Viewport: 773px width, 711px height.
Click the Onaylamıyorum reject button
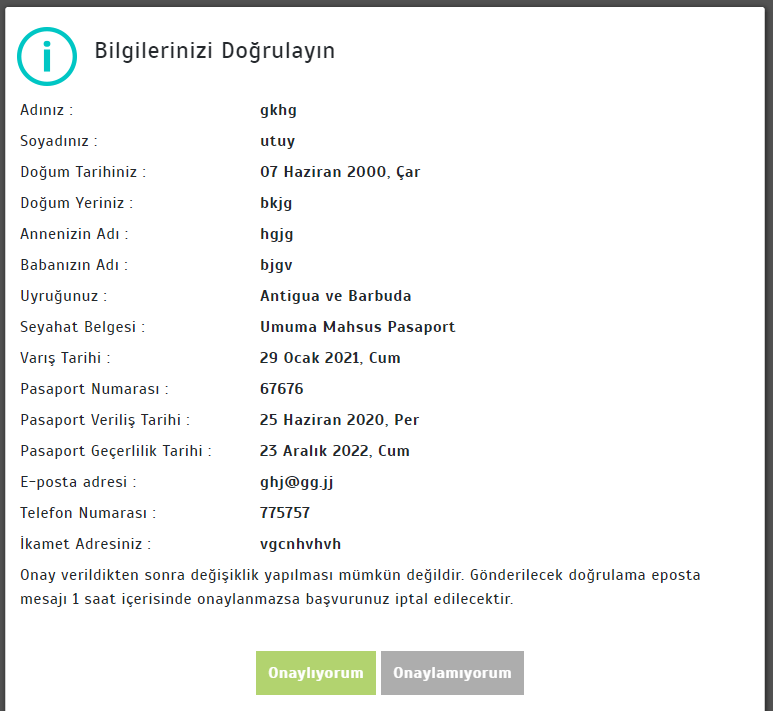[452, 673]
